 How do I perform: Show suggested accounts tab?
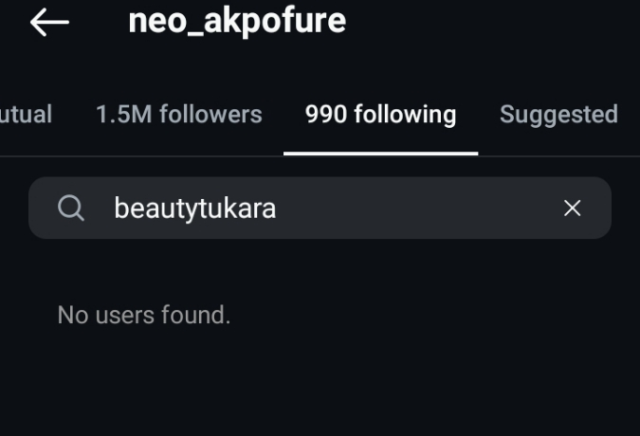tap(558, 114)
